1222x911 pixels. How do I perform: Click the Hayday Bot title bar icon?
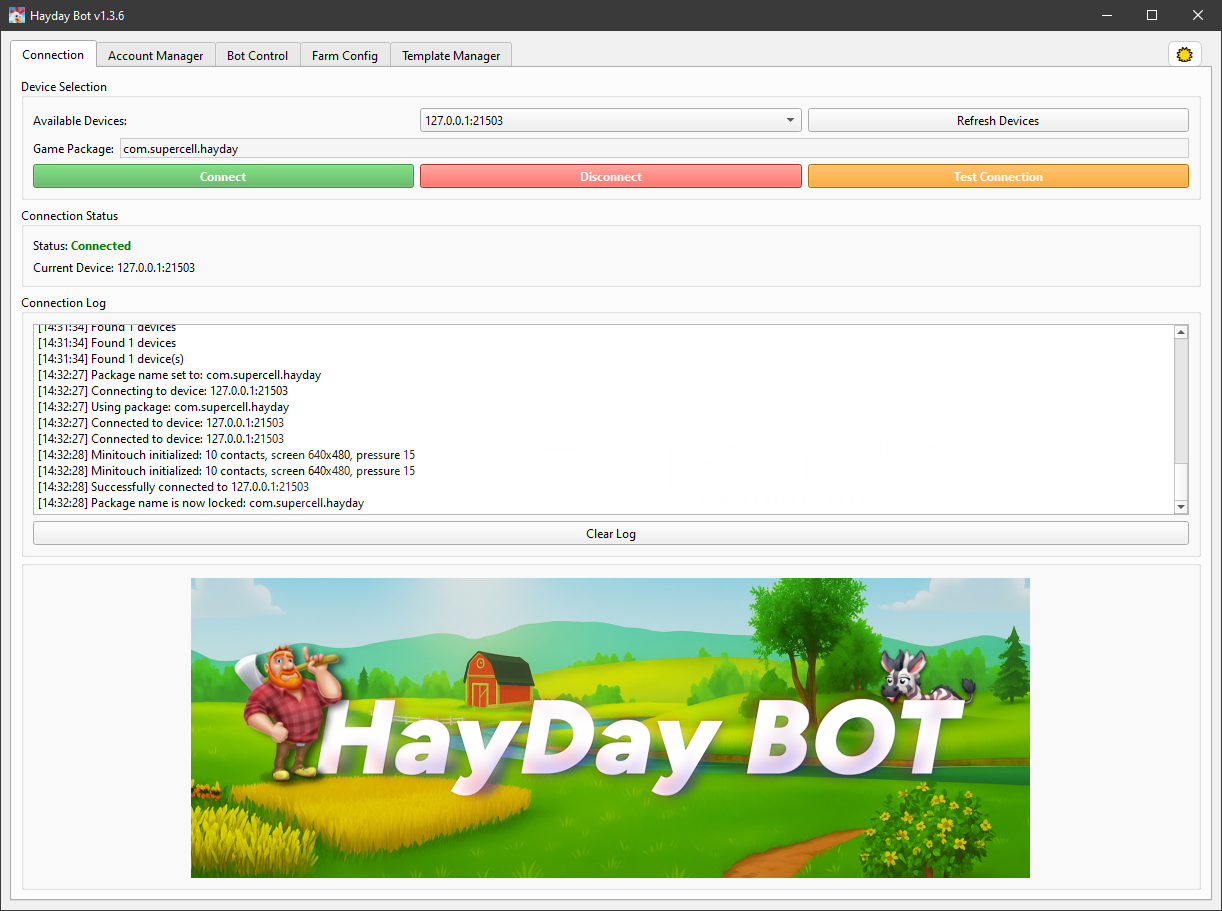(17, 16)
